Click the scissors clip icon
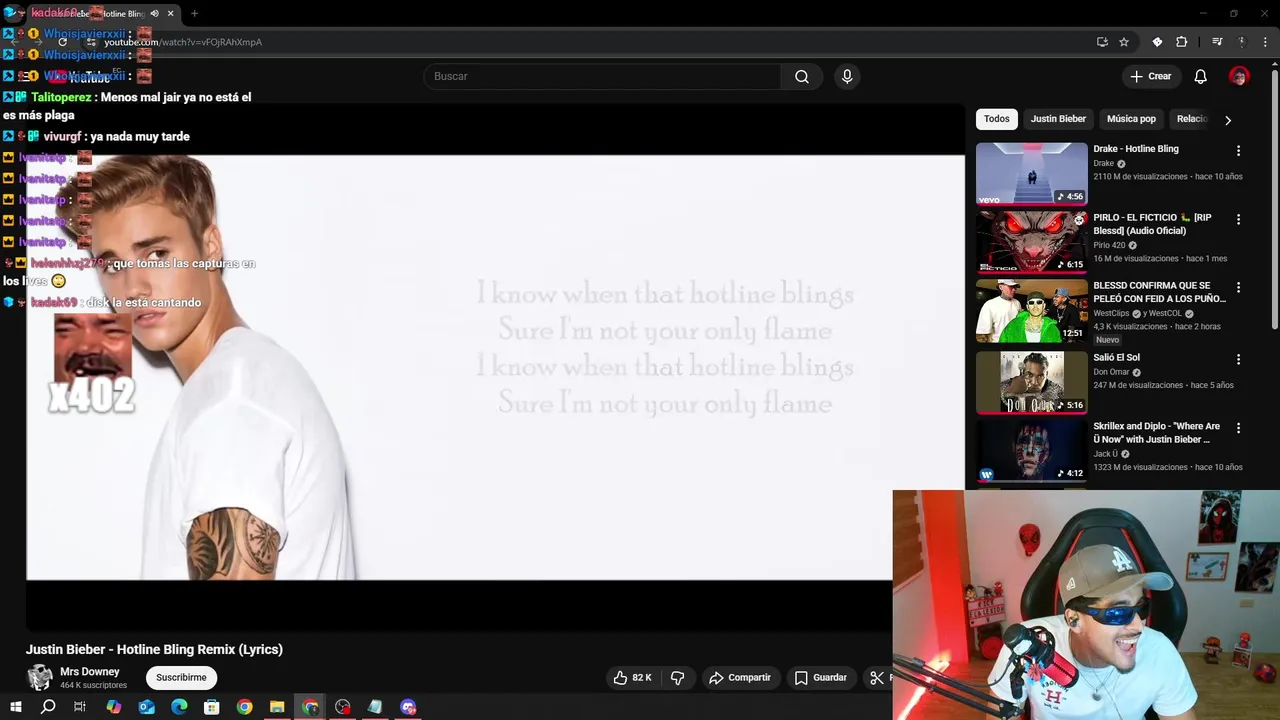The height and width of the screenshot is (720, 1280). click(877, 678)
